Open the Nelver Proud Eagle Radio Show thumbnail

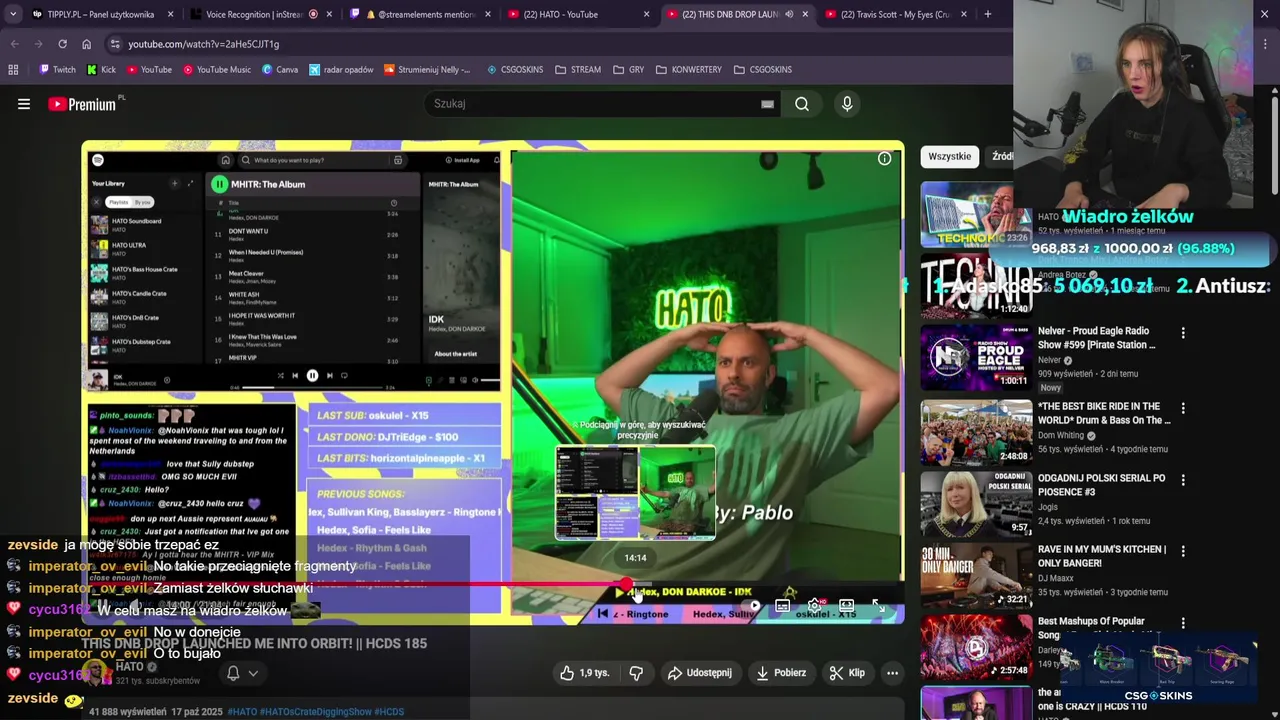pyautogui.click(x=976, y=357)
